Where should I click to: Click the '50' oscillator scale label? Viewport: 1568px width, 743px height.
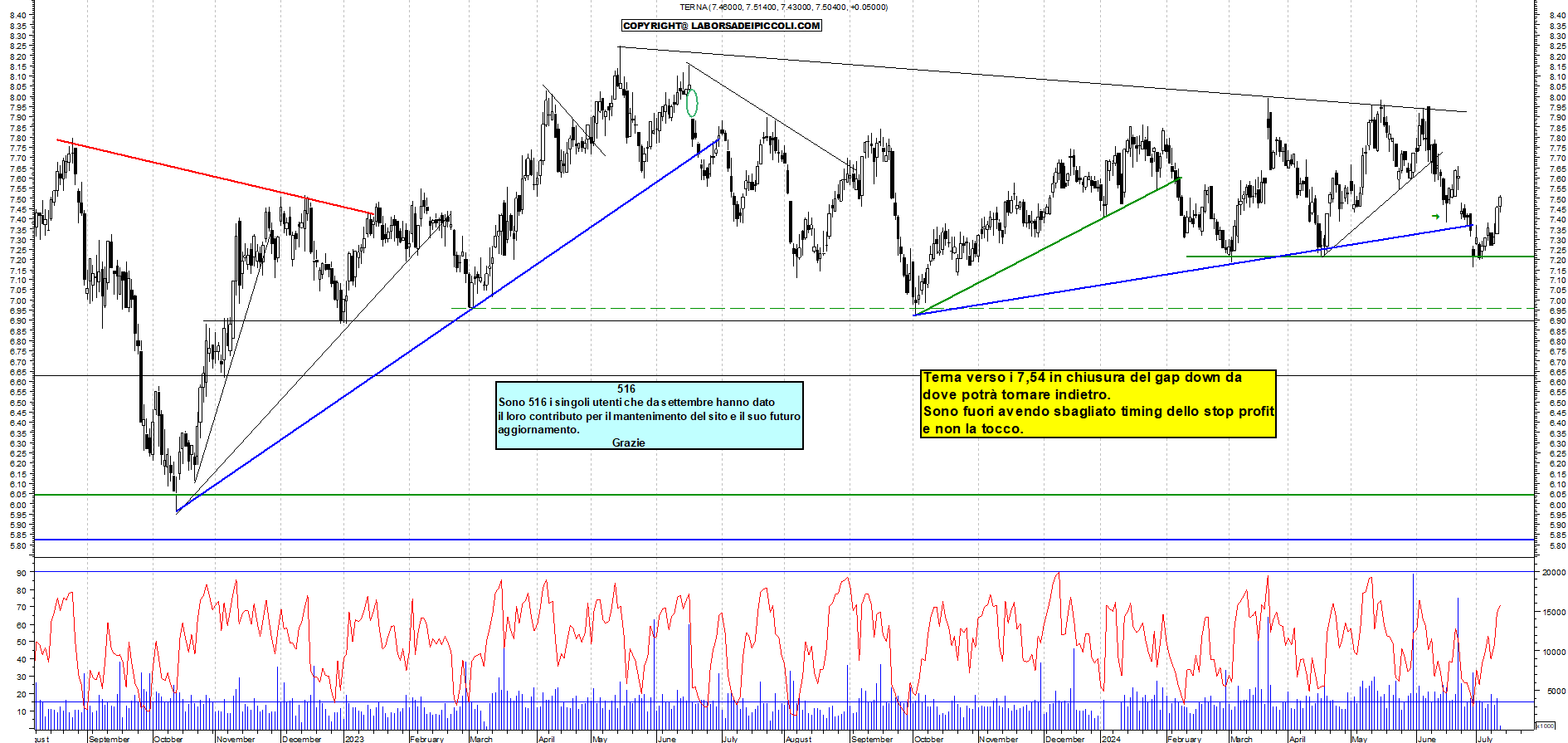click(21, 643)
